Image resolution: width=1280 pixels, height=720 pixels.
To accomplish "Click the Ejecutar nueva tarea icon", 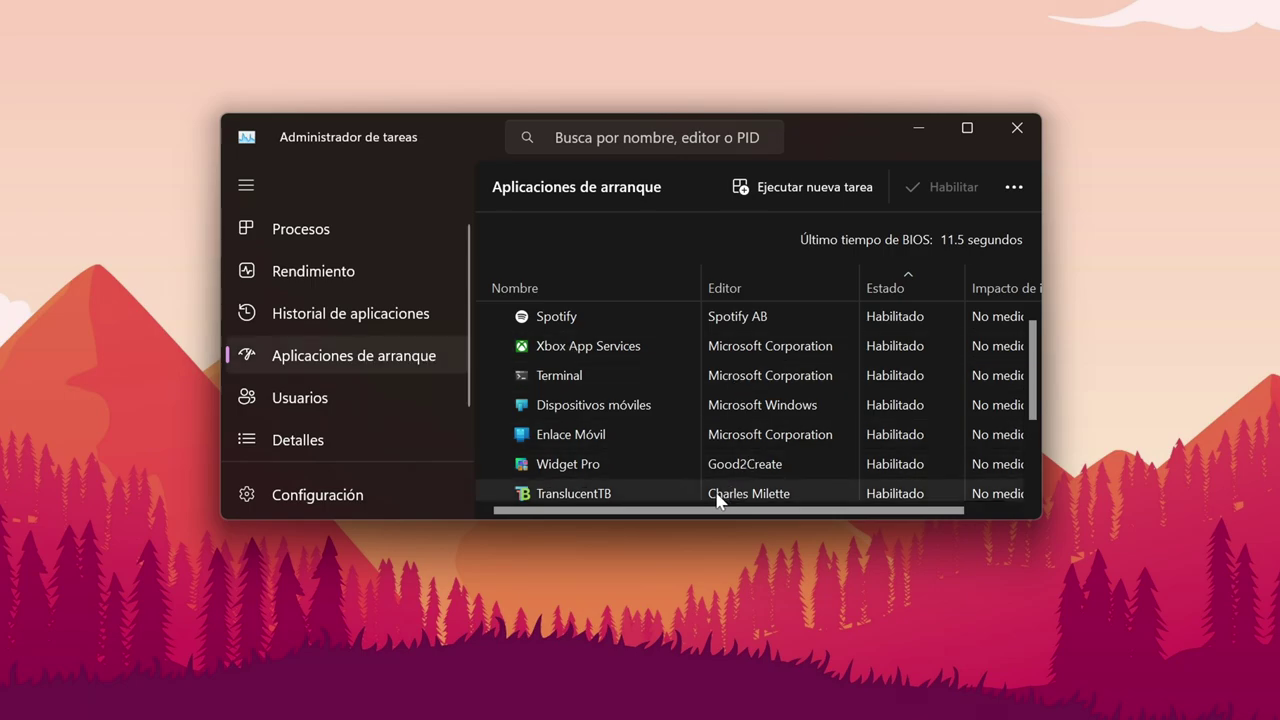I will [x=740, y=187].
